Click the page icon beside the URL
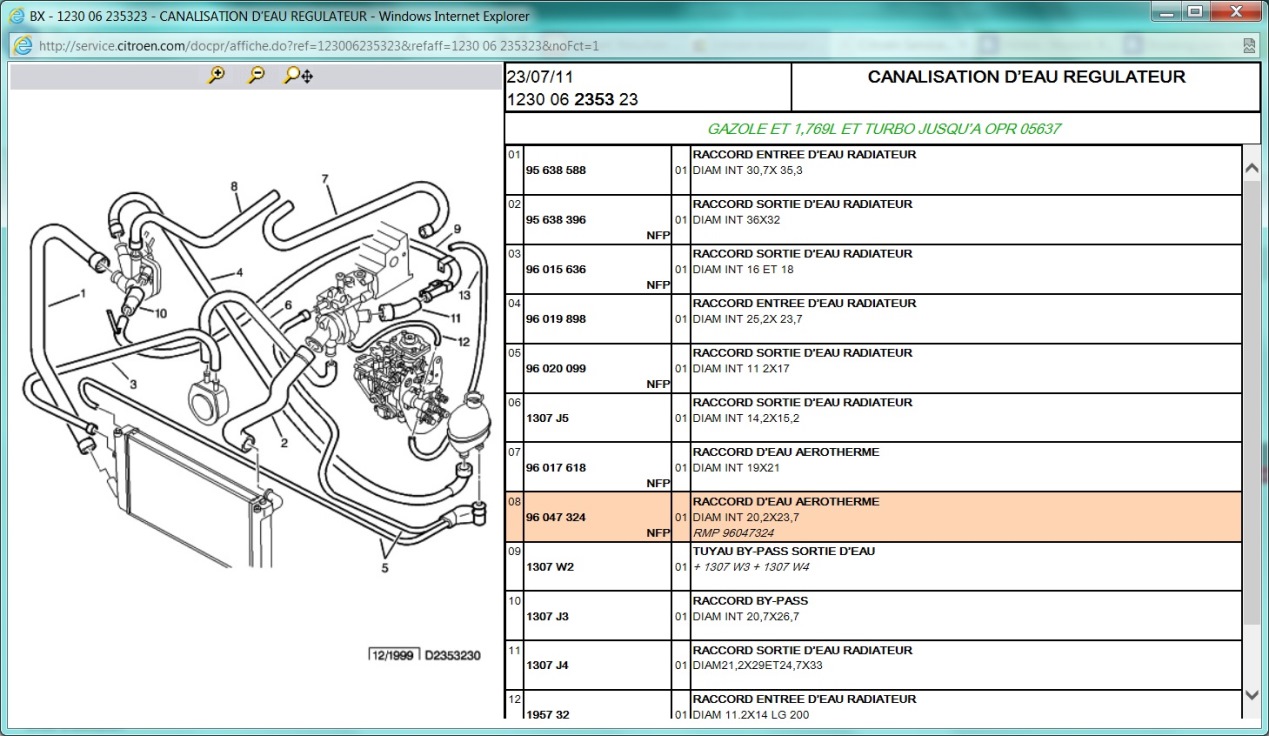The height and width of the screenshot is (736, 1269). (23, 46)
